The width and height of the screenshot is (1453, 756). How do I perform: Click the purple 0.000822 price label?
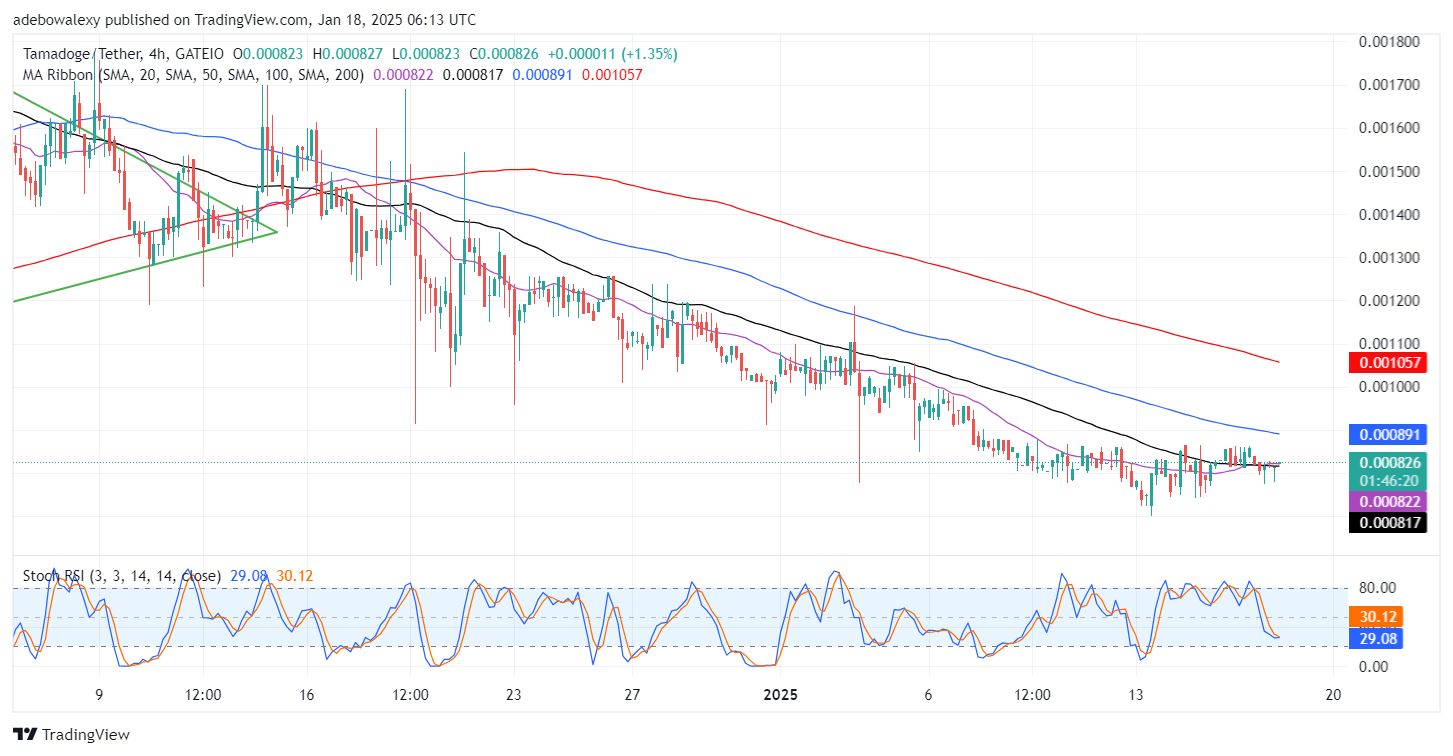click(x=1389, y=501)
